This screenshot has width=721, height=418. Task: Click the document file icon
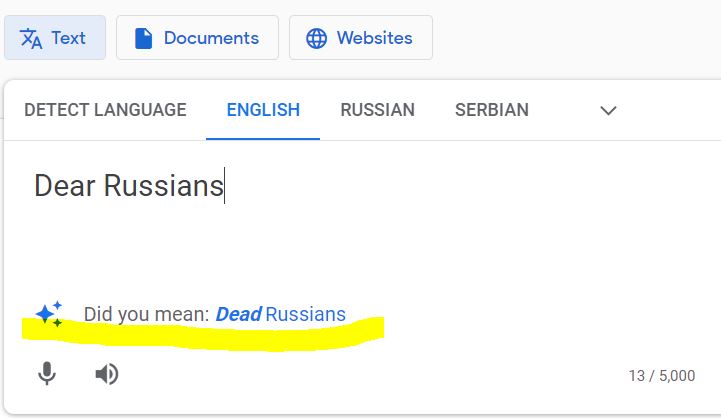tap(143, 38)
